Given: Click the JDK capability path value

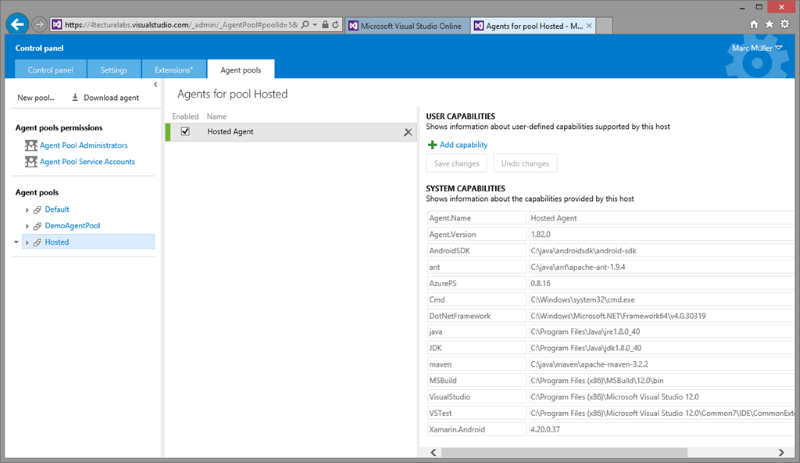Looking at the screenshot, I should click(x=586, y=348).
